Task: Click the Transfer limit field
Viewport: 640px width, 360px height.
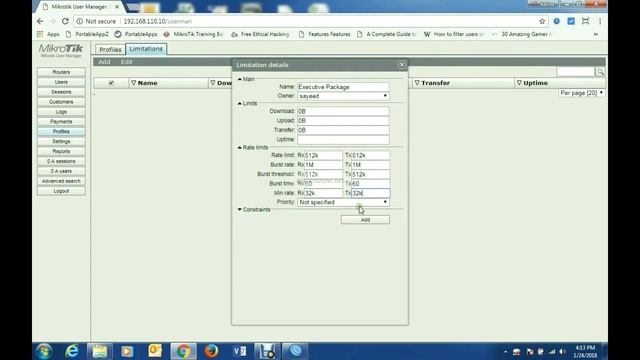Action: (343, 130)
